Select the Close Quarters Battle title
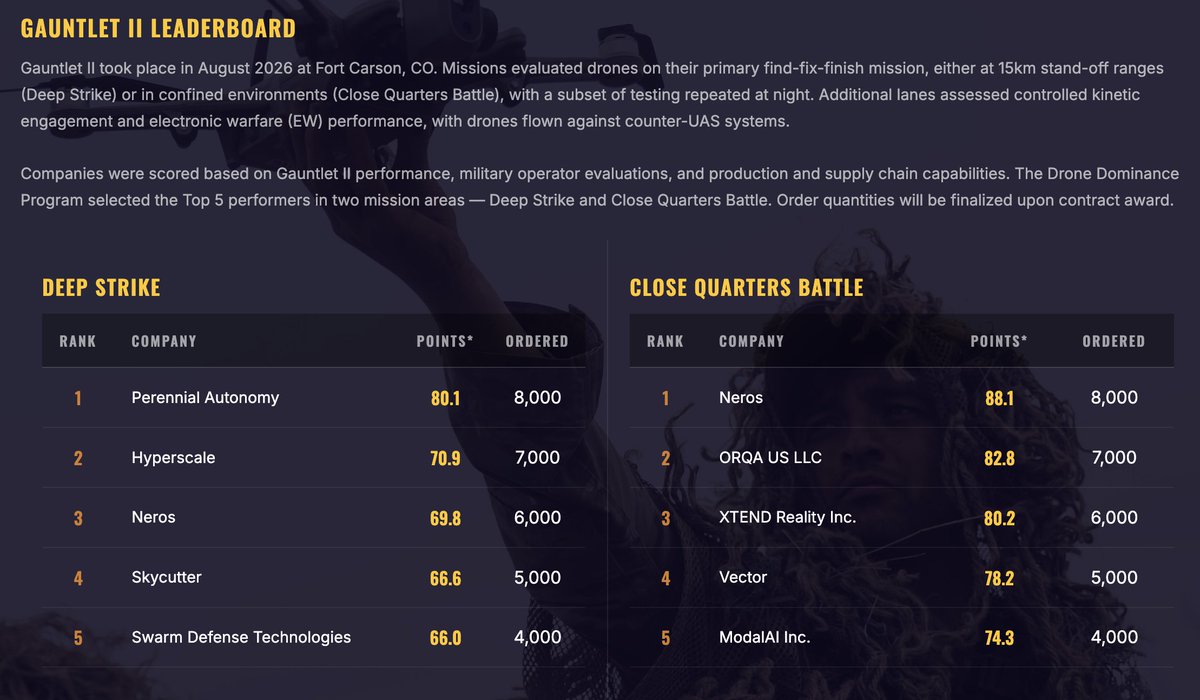1200x700 pixels. coord(746,288)
